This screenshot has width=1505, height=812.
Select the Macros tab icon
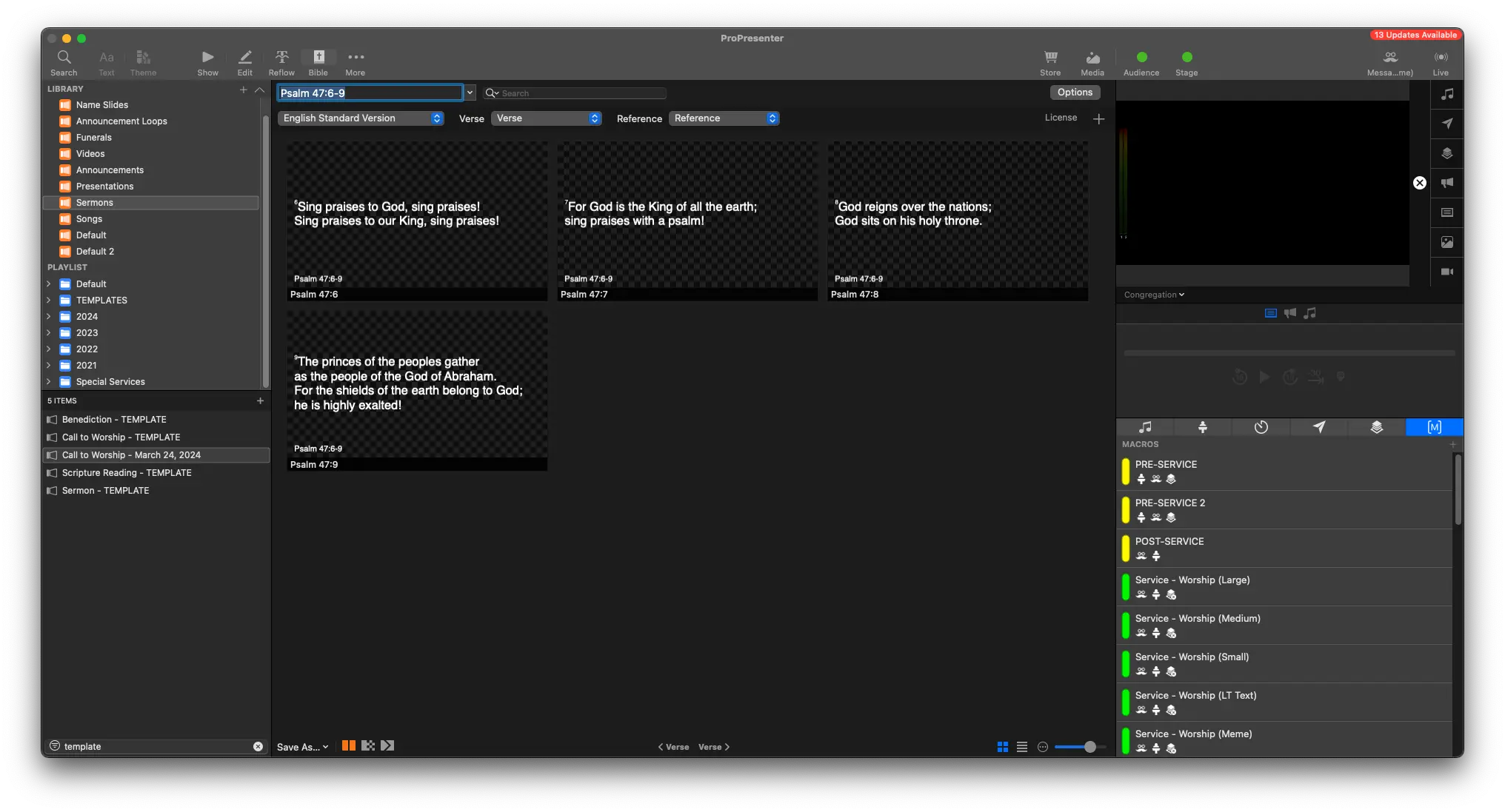(x=1434, y=427)
